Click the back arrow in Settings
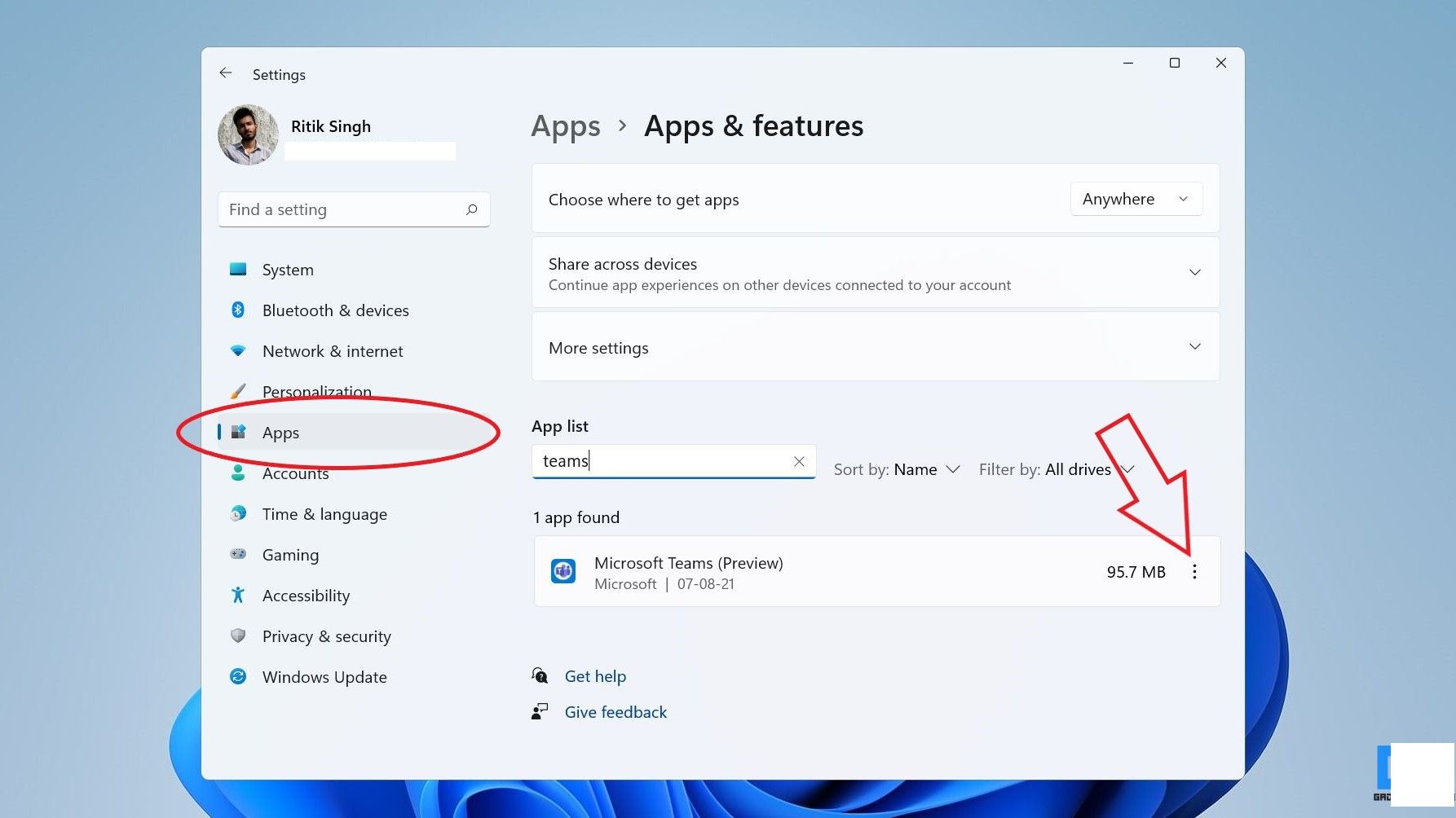Screen dimensions: 1456x818 pyautogui.click(x=226, y=73)
